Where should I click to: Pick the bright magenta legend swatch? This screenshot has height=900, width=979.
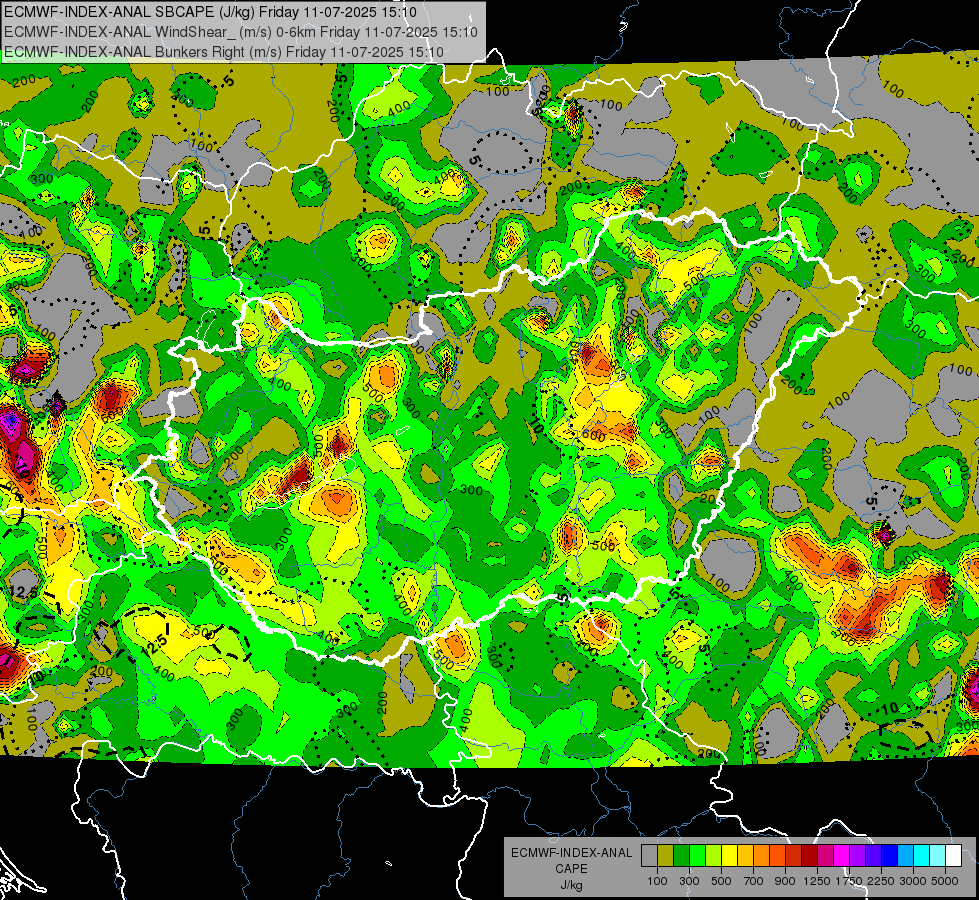click(842, 855)
